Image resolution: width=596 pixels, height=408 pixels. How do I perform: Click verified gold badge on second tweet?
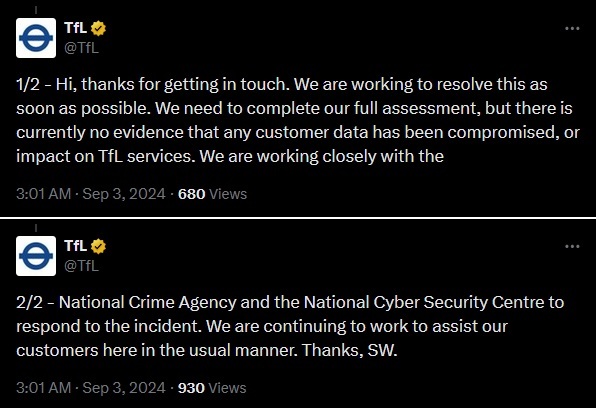pyautogui.click(x=98, y=246)
